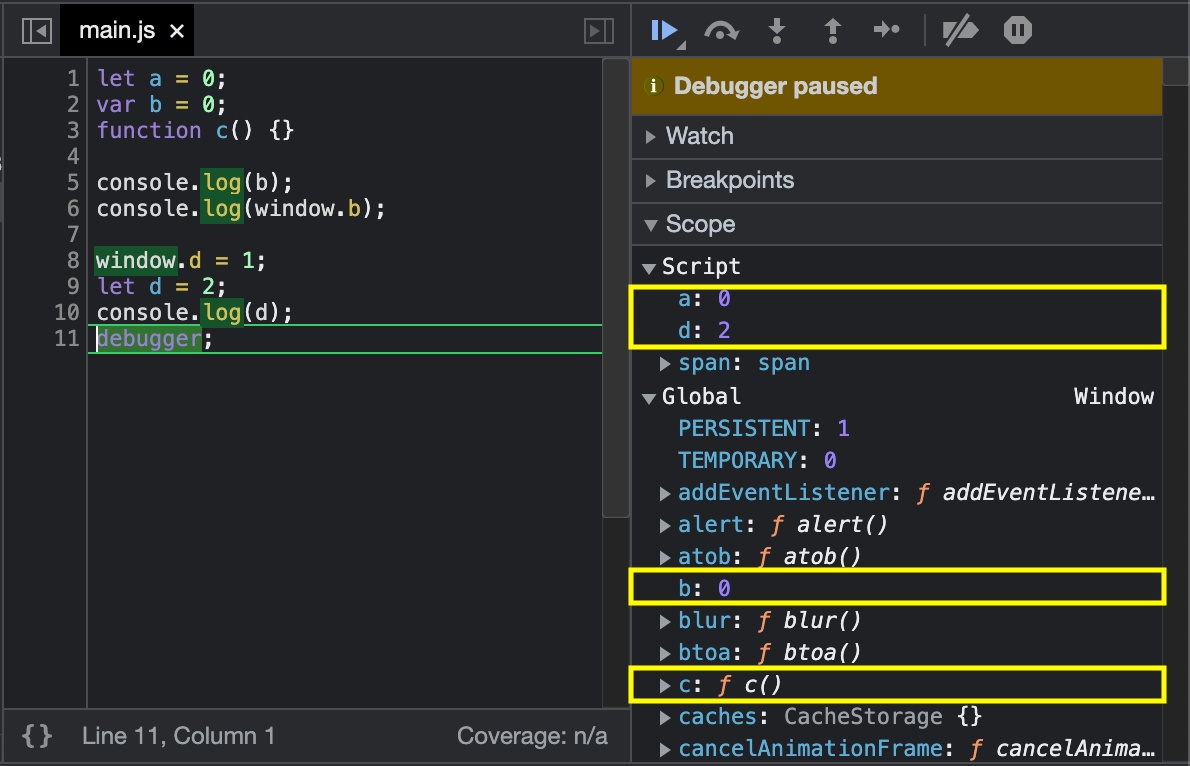Toggle the file navigator sidebar icon
Screen dimensions: 1190x766
pyautogui.click(x=36, y=30)
